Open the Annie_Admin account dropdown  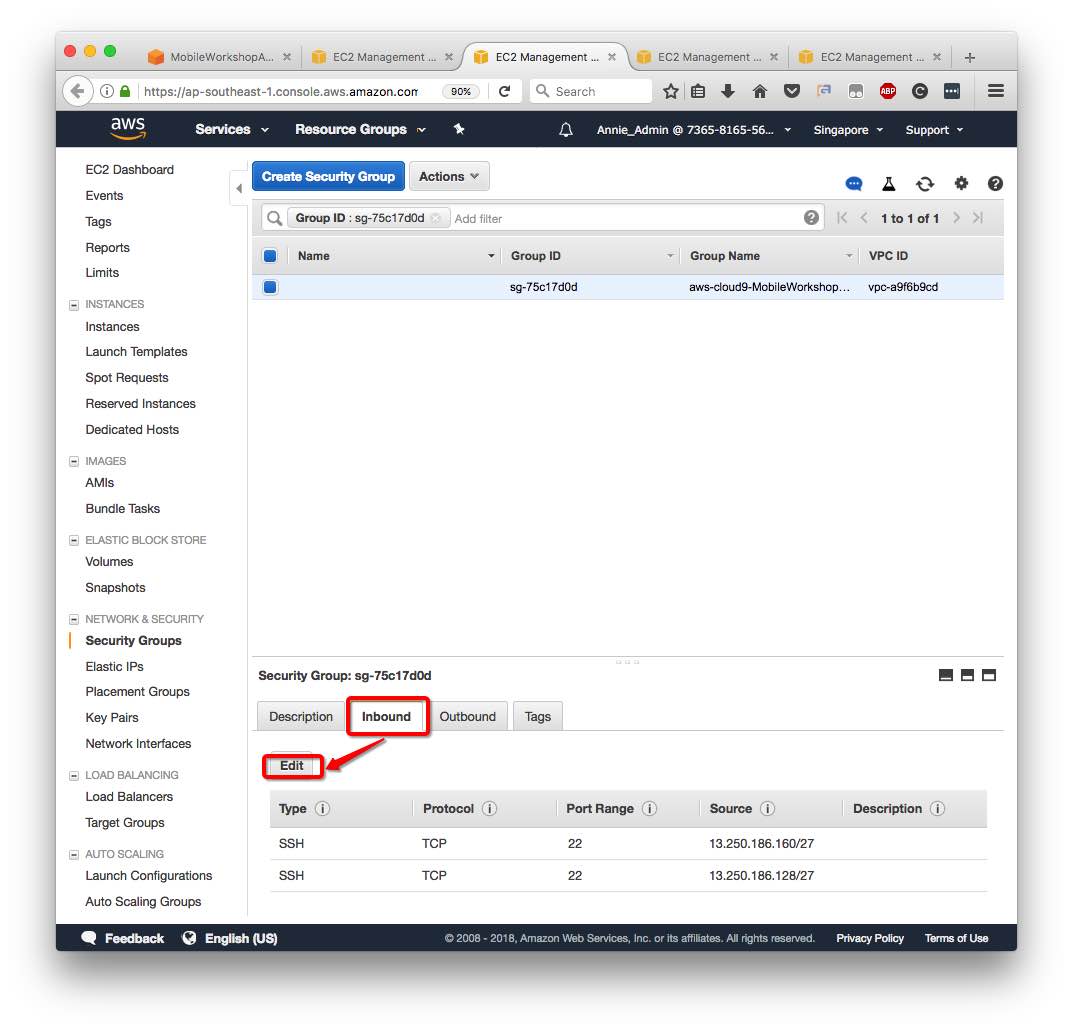[693, 130]
